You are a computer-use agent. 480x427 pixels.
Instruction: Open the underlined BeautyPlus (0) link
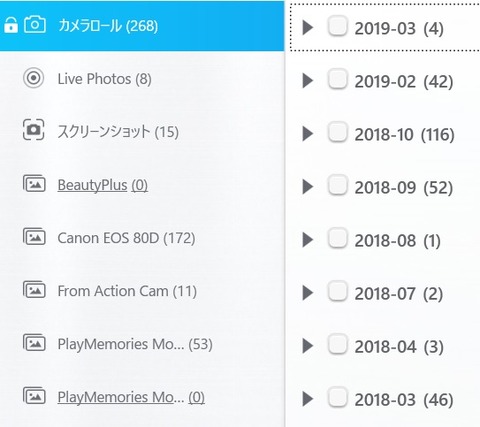click(x=103, y=185)
